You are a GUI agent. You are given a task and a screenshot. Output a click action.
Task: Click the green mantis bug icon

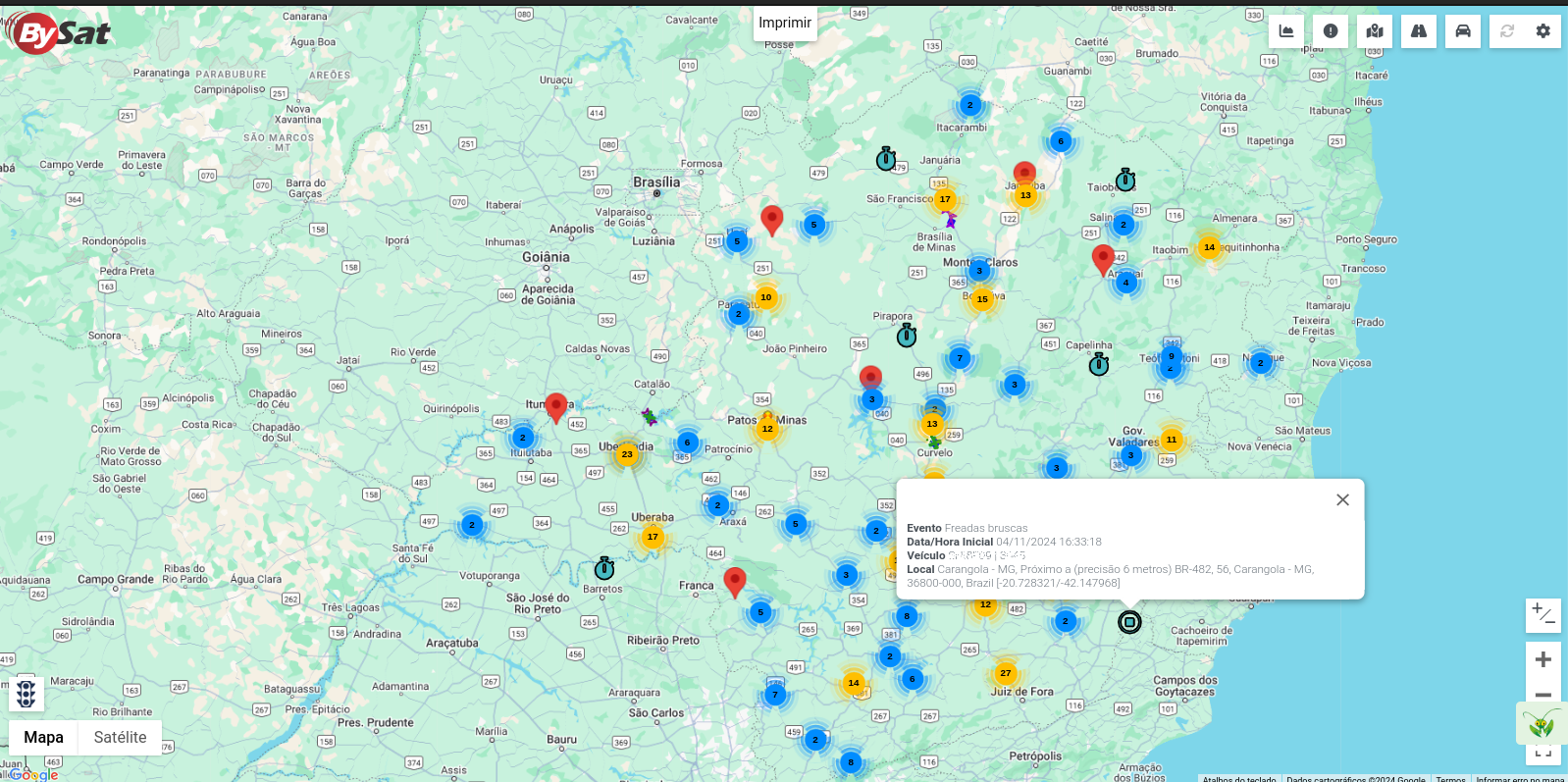(x=1542, y=724)
